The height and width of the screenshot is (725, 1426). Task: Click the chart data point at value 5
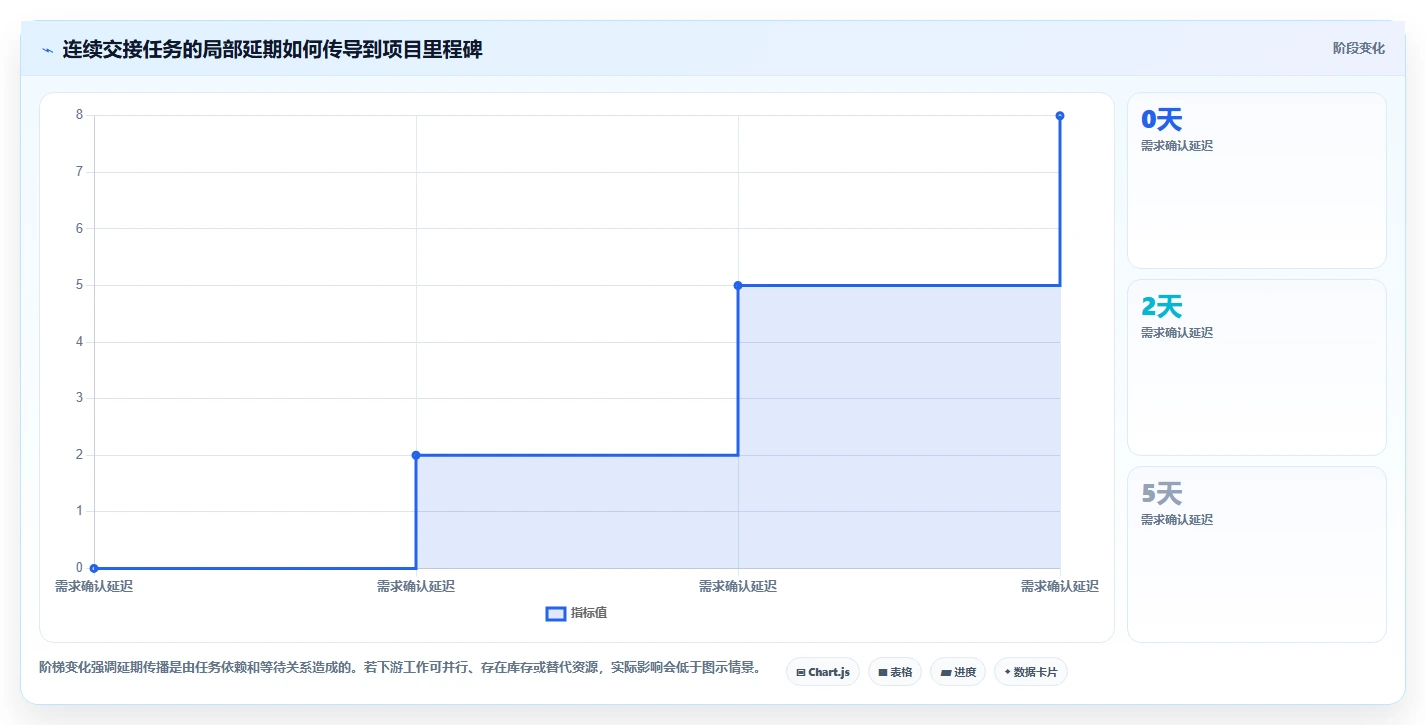[738, 285]
